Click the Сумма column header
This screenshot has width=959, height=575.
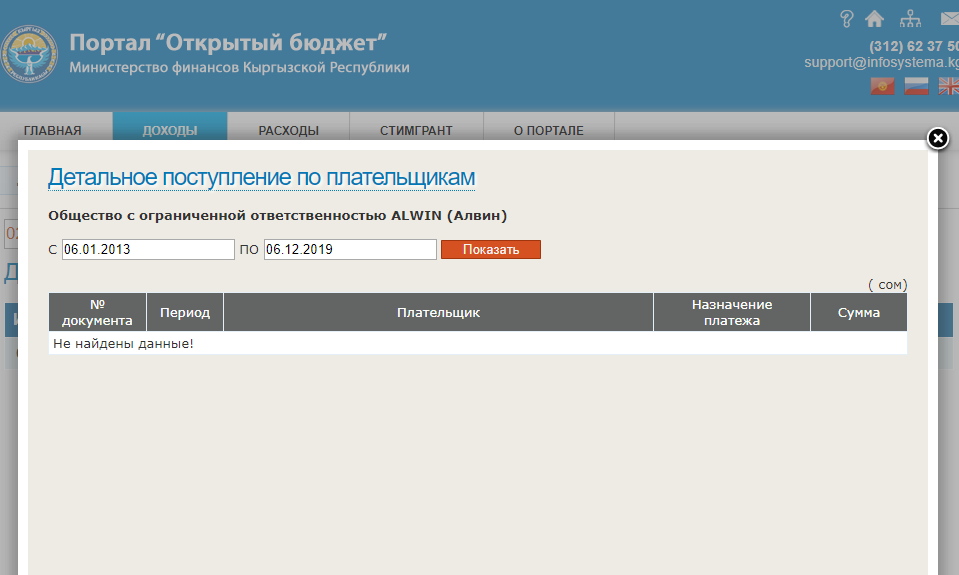point(858,313)
